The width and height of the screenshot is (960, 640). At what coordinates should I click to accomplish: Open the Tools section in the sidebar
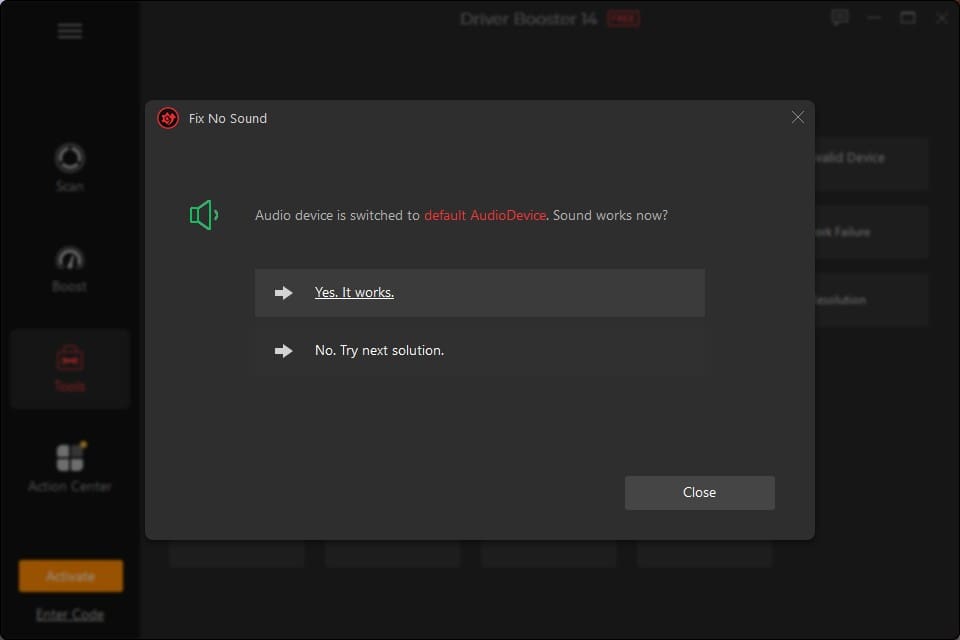tap(70, 369)
